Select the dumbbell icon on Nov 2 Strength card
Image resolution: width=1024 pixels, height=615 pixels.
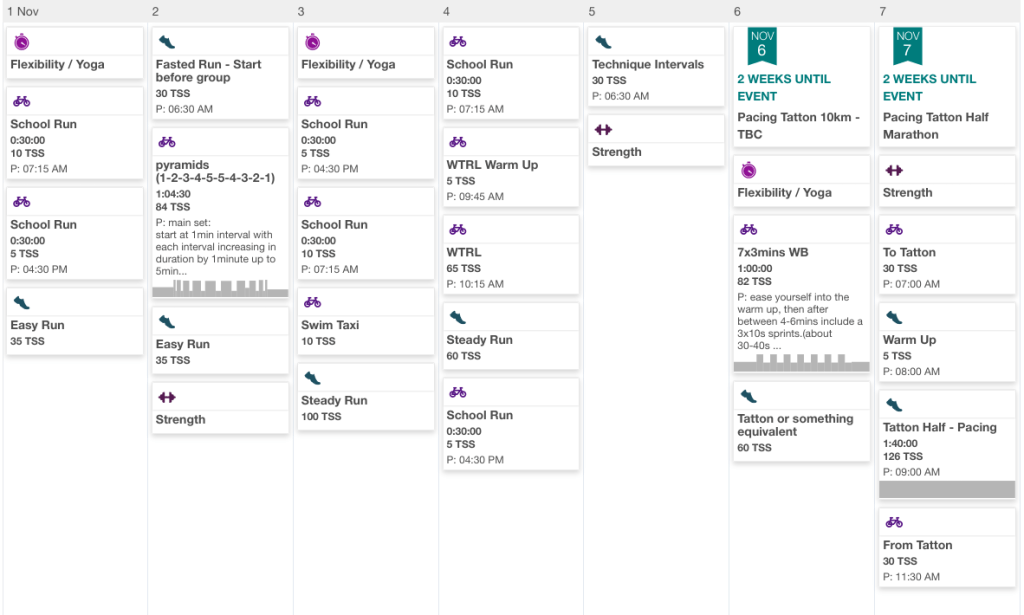[x=167, y=395]
